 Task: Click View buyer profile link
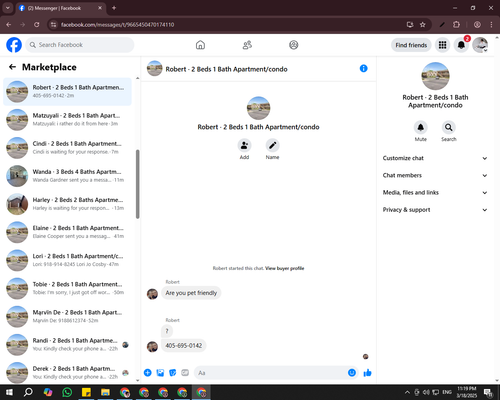[285, 268]
